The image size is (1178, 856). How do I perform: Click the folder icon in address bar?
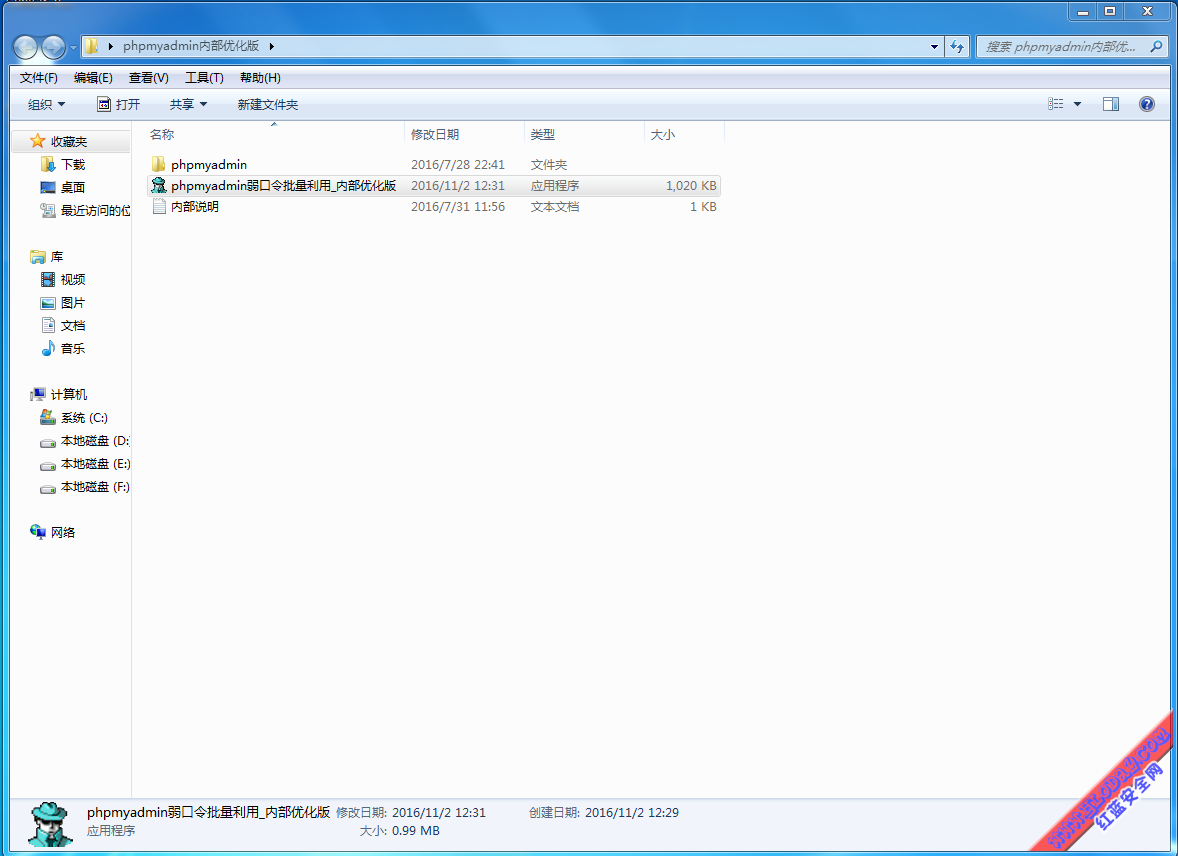[x=91, y=47]
